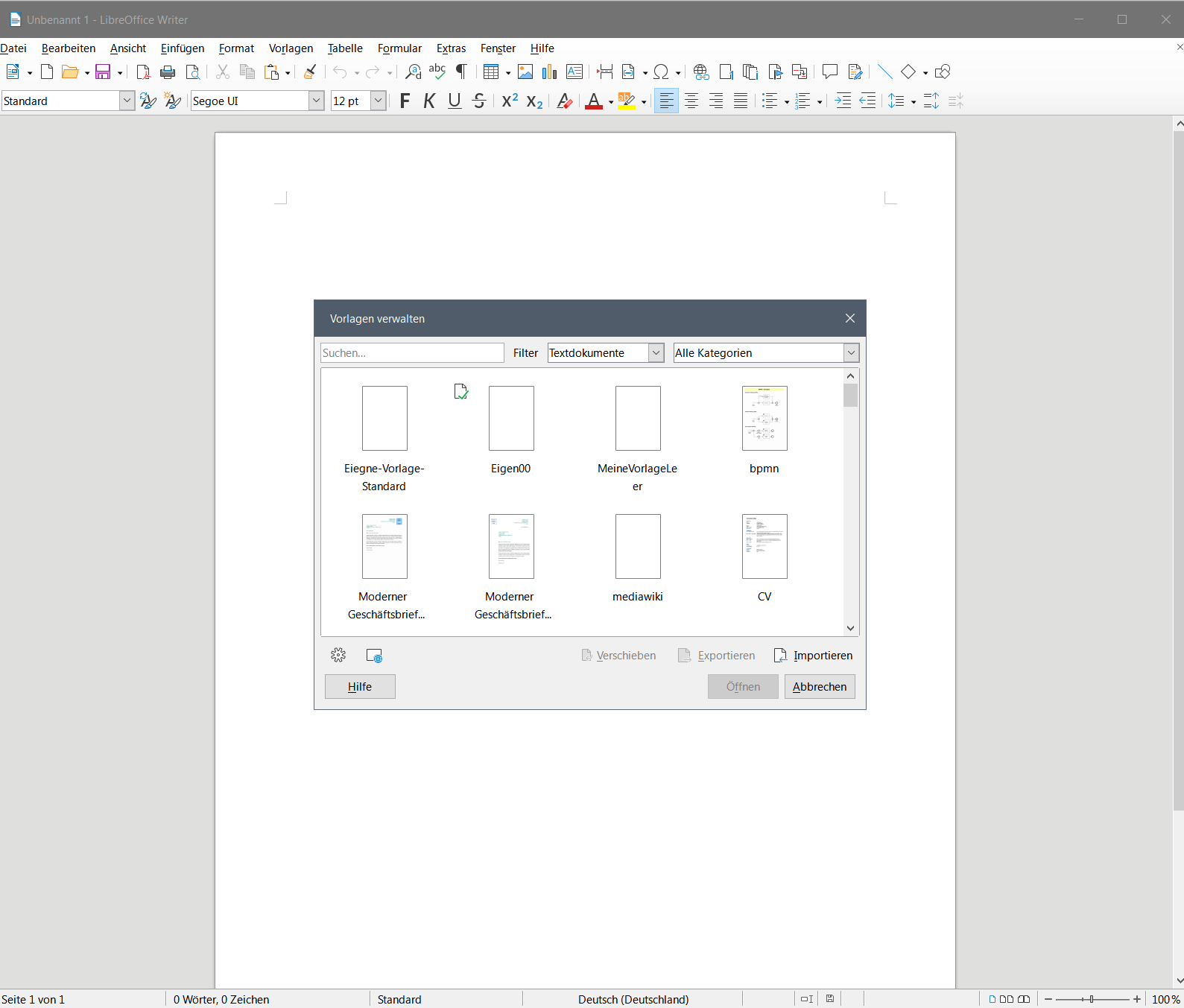1184x1008 pixels.
Task: Open the Vorlagen menu
Action: (291, 48)
